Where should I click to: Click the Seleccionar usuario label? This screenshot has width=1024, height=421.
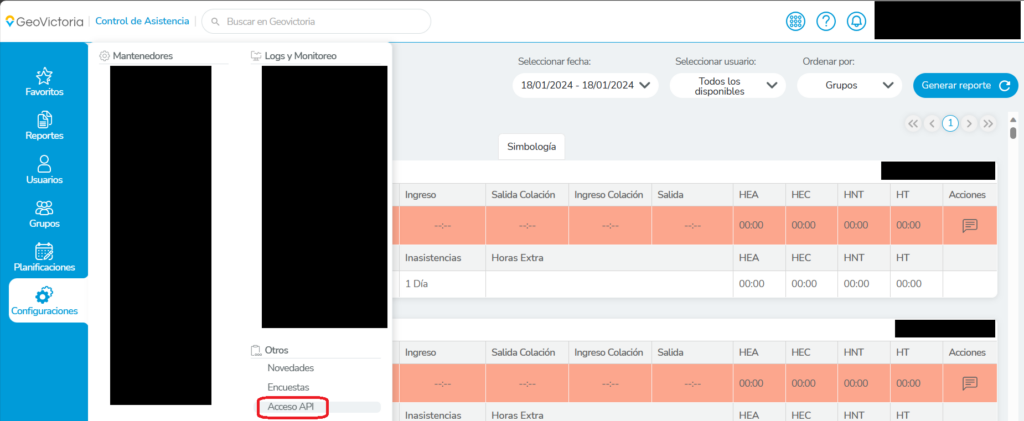click(716, 61)
